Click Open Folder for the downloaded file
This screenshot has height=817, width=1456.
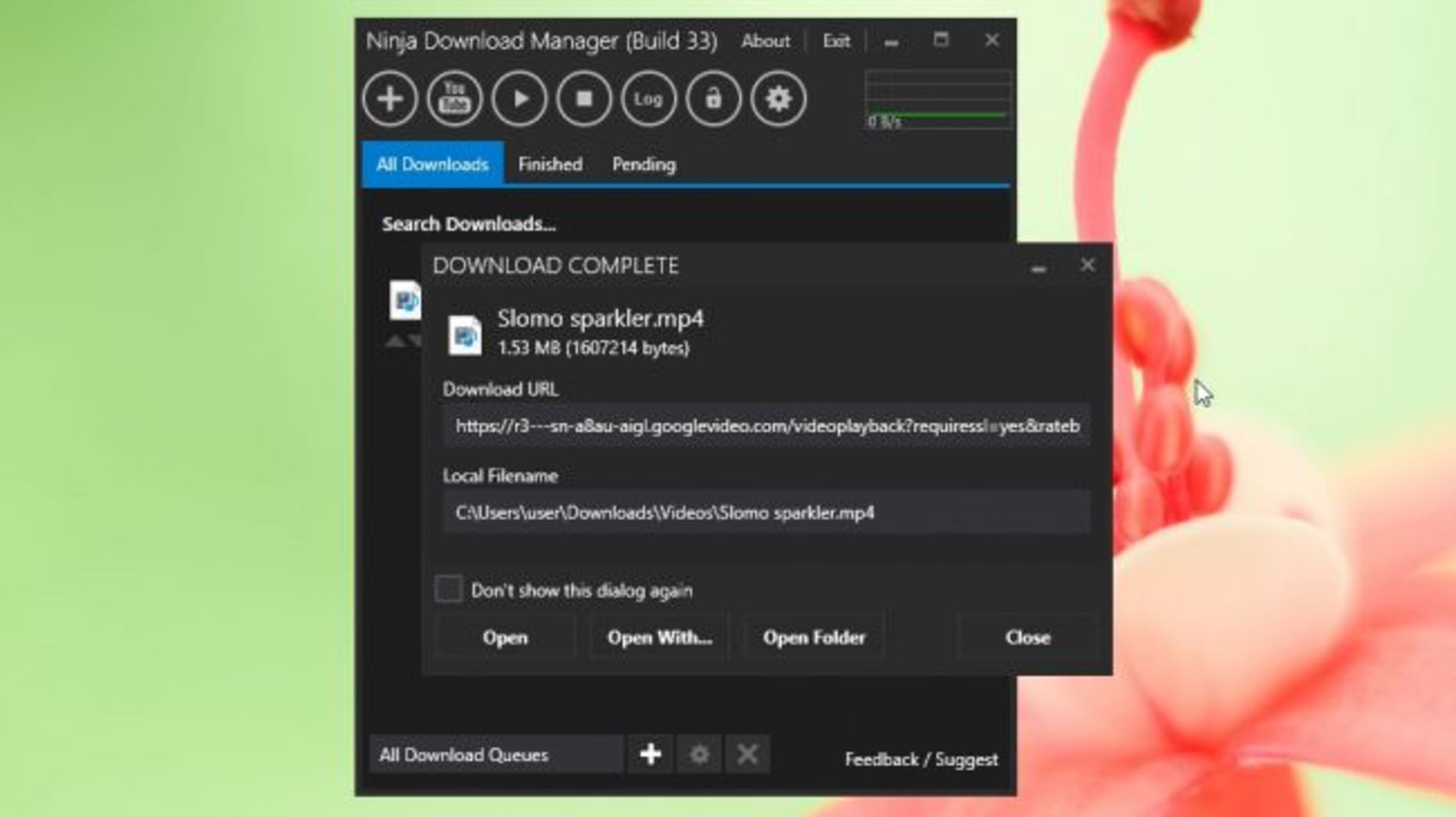814,637
